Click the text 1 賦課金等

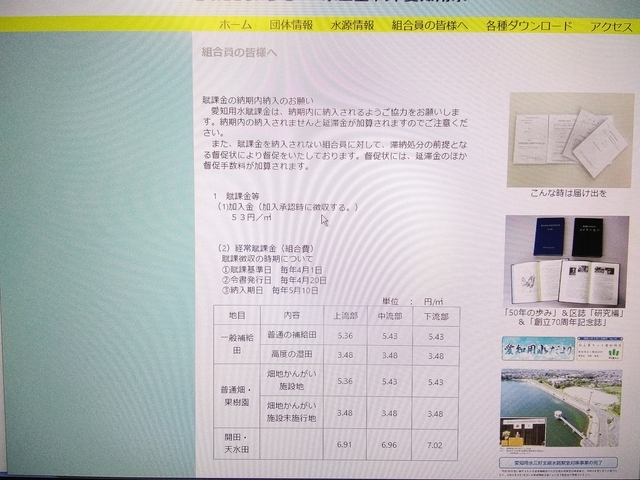236,196
